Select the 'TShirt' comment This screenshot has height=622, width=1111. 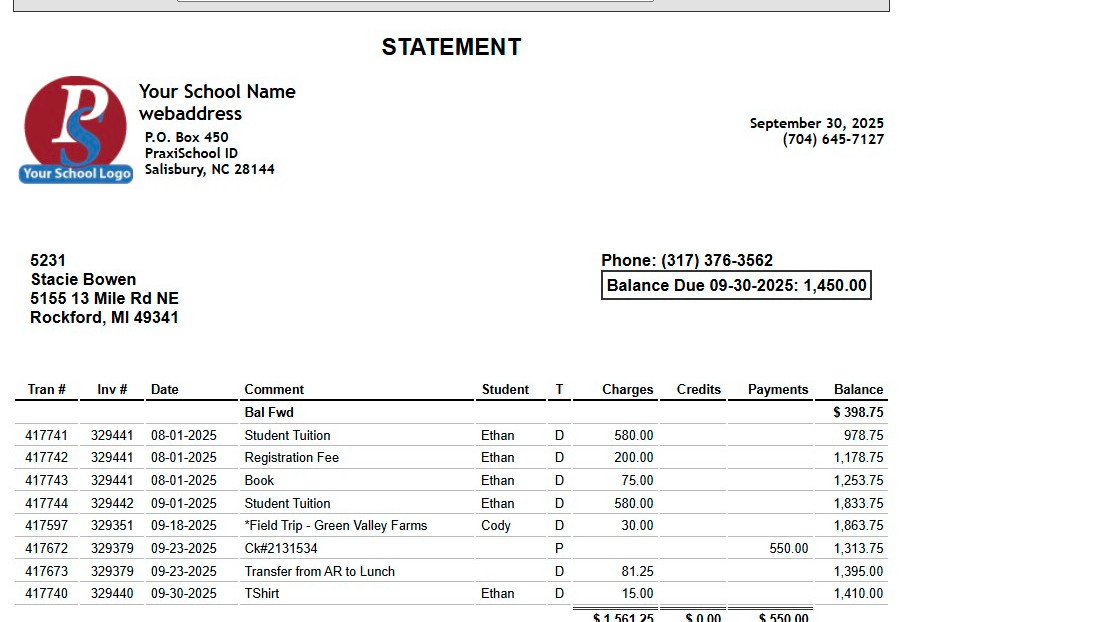point(262,594)
